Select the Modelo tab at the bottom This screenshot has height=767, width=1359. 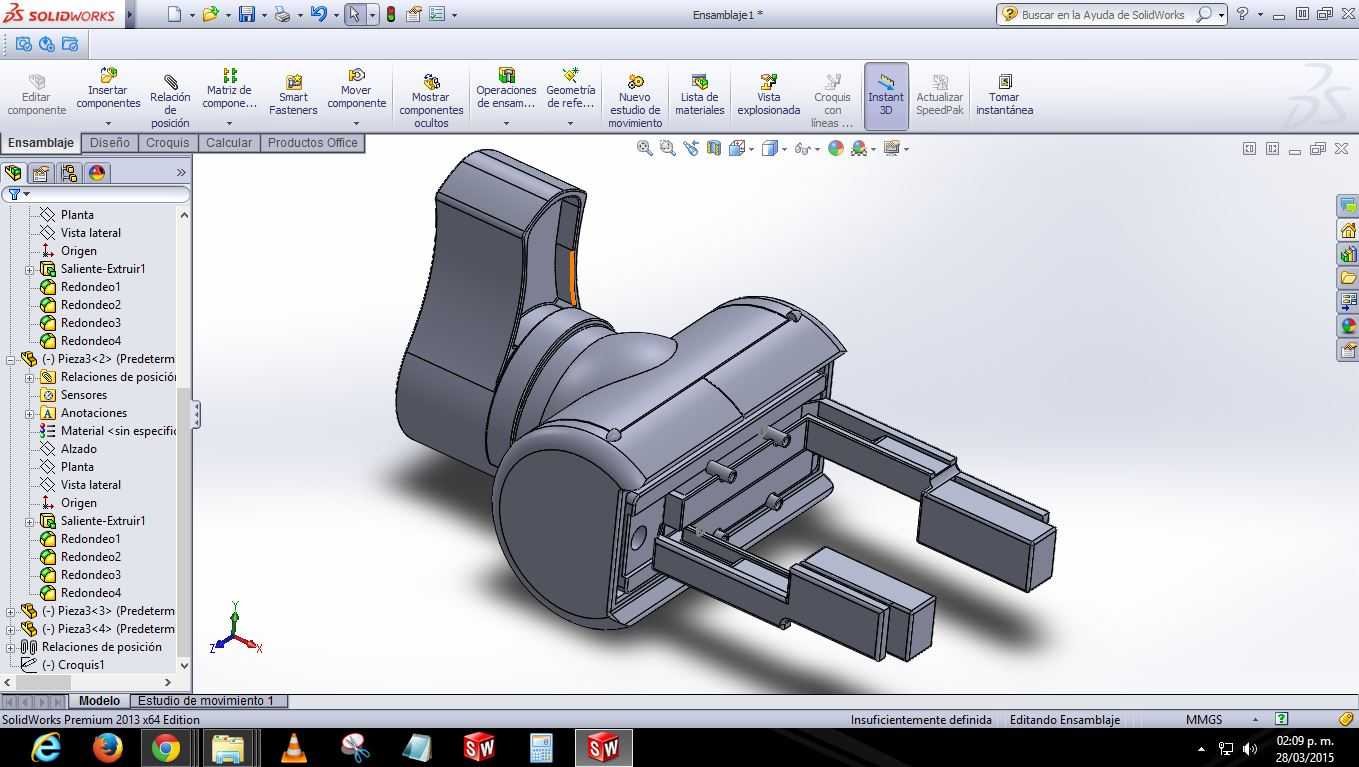click(x=99, y=701)
